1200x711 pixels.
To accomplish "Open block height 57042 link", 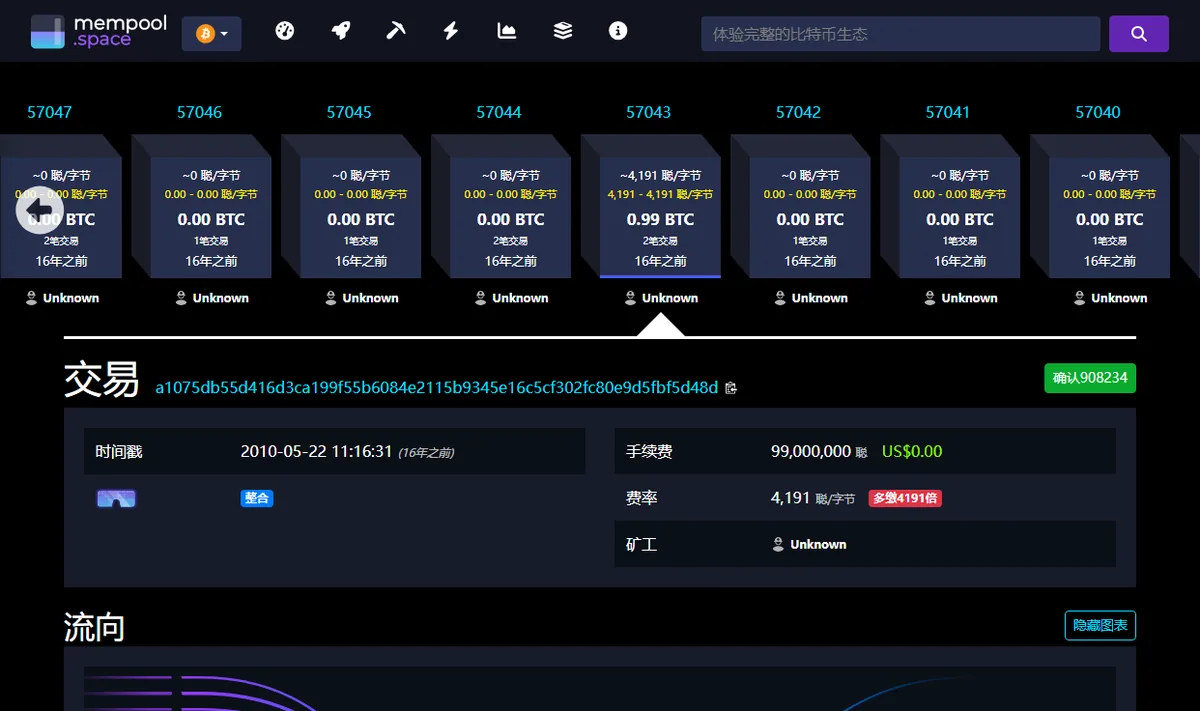I will (798, 112).
